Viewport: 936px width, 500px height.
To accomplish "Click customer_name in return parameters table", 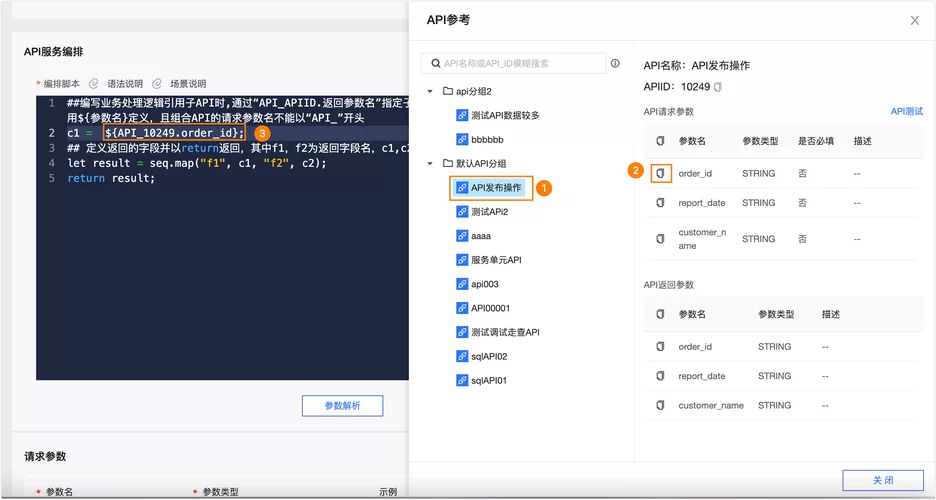I will 711,405.
